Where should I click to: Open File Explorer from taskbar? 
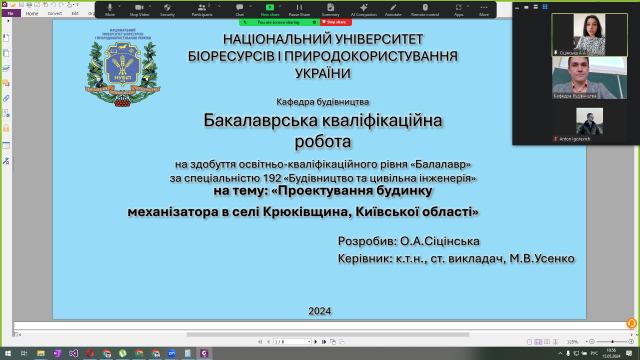(x=40, y=353)
